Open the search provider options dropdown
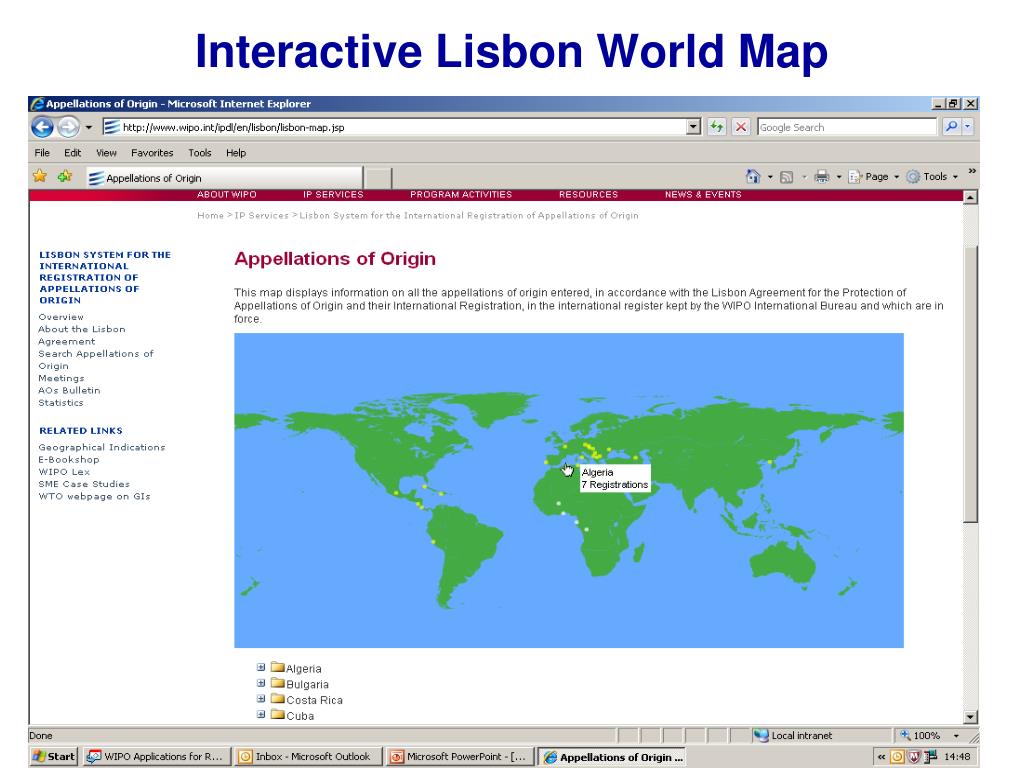 pos(967,127)
